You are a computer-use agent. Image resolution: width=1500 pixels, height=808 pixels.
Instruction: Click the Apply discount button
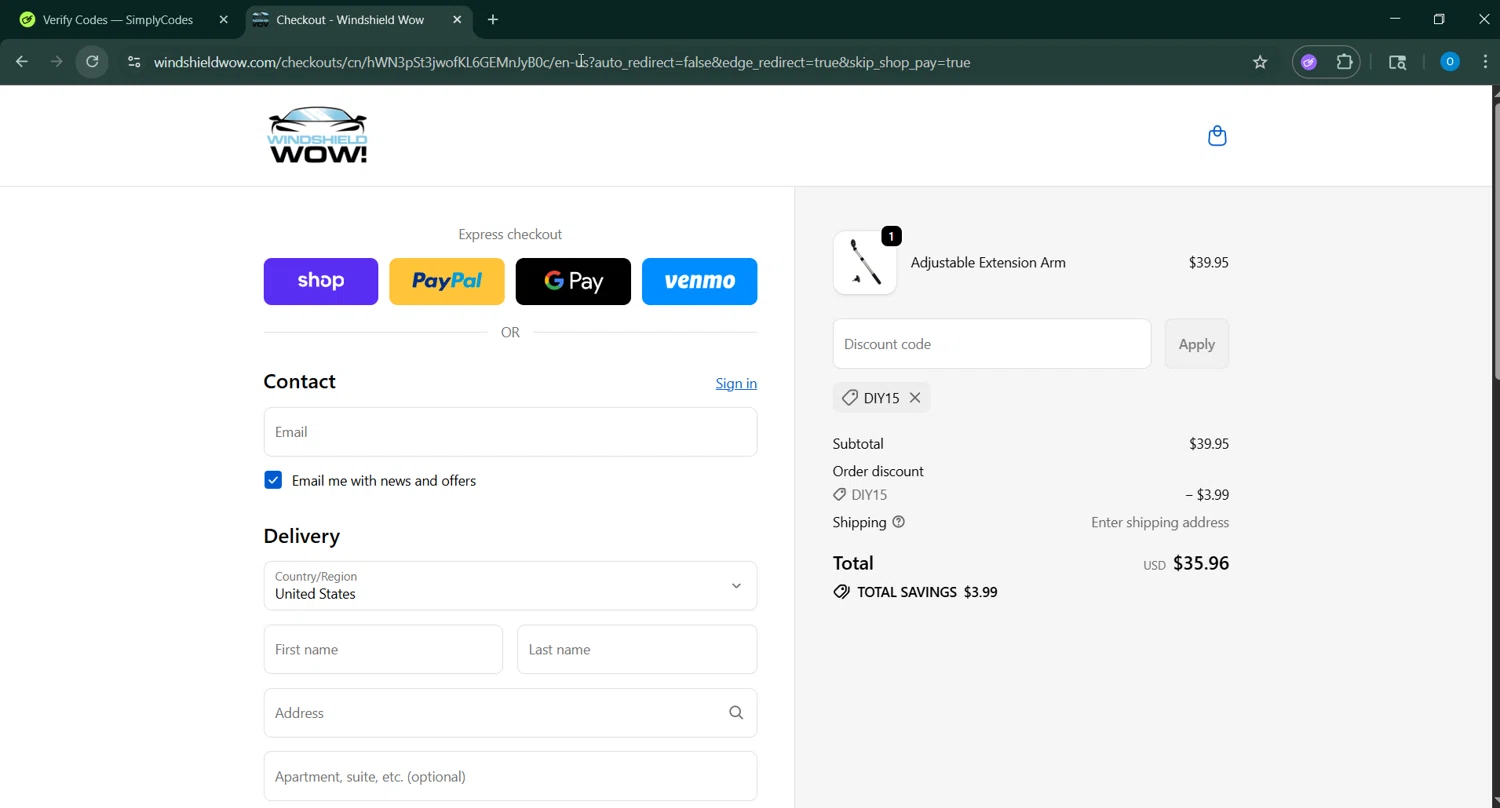1197,344
